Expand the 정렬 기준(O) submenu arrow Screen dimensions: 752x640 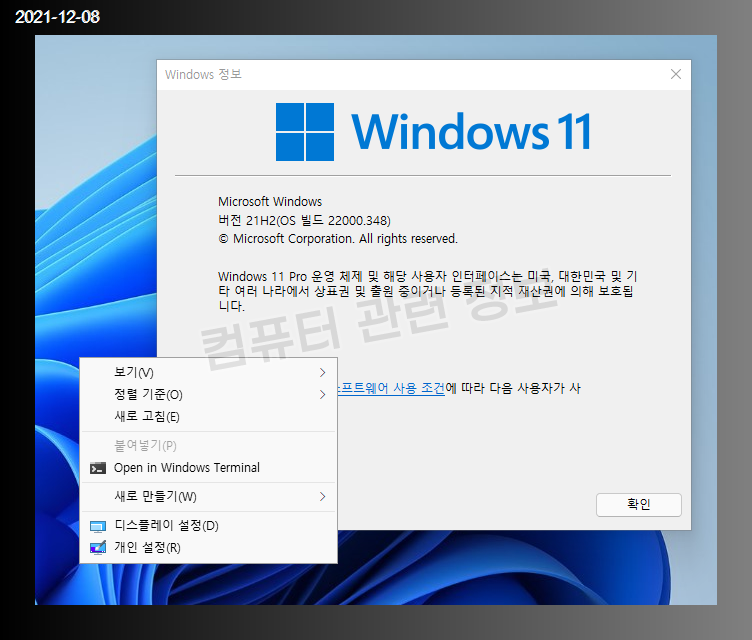point(322,394)
